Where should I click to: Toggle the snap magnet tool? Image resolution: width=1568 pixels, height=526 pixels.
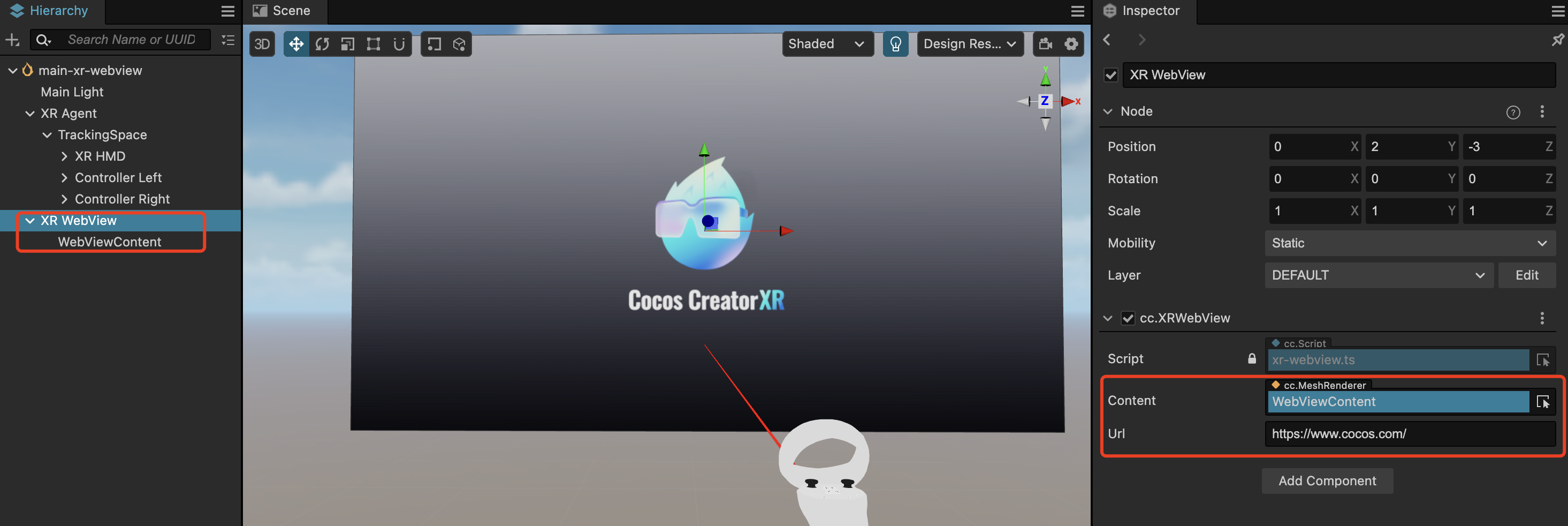coord(399,44)
